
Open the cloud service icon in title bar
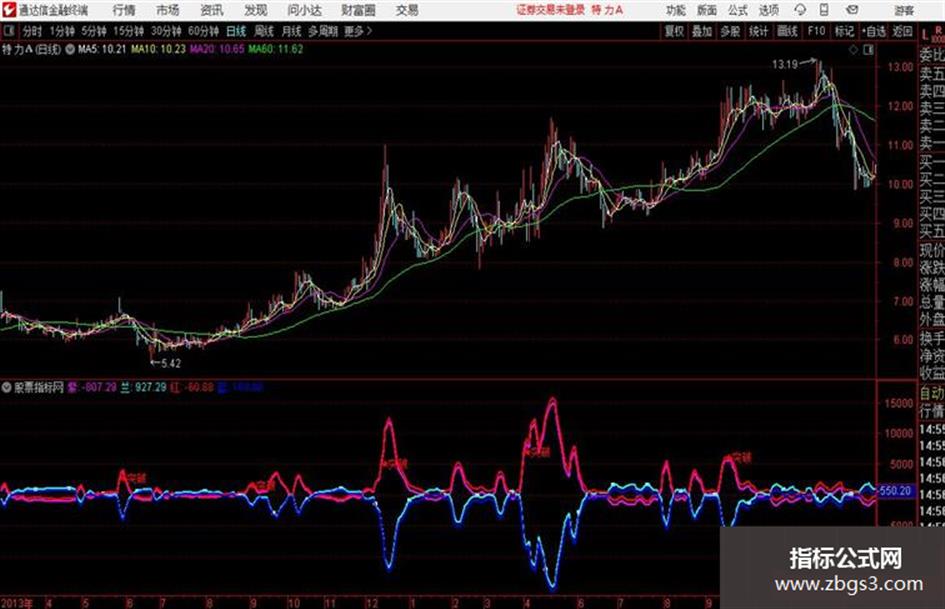click(x=800, y=10)
